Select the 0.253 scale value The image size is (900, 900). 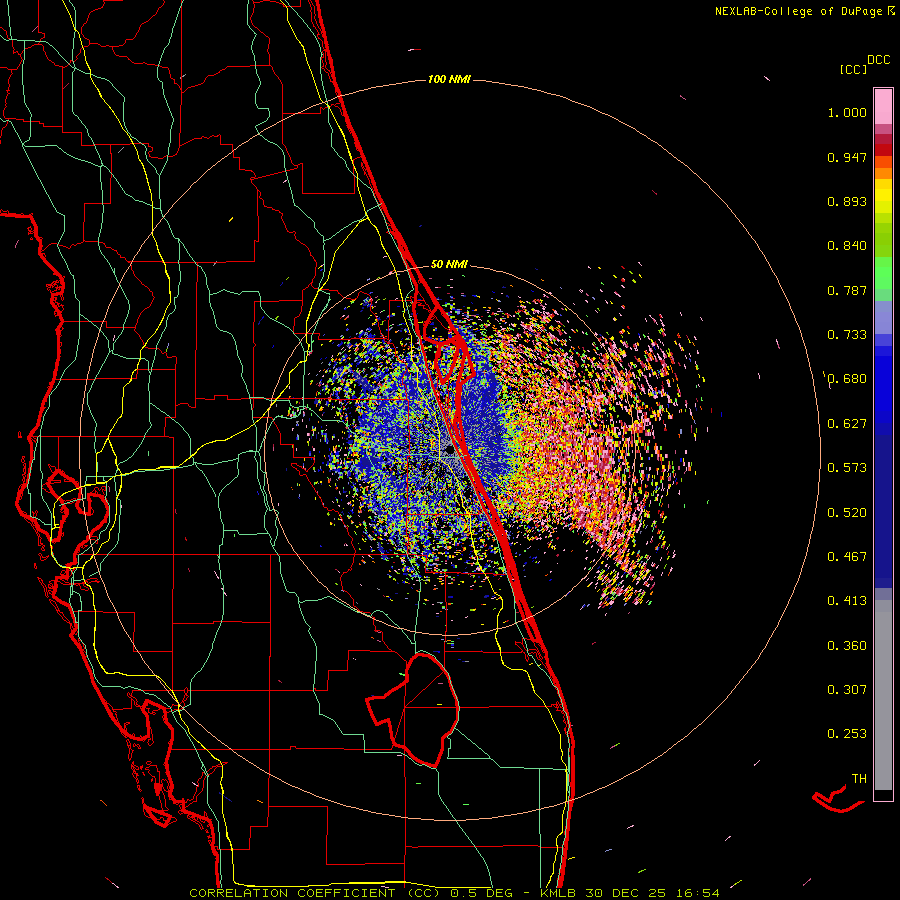click(847, 734)
